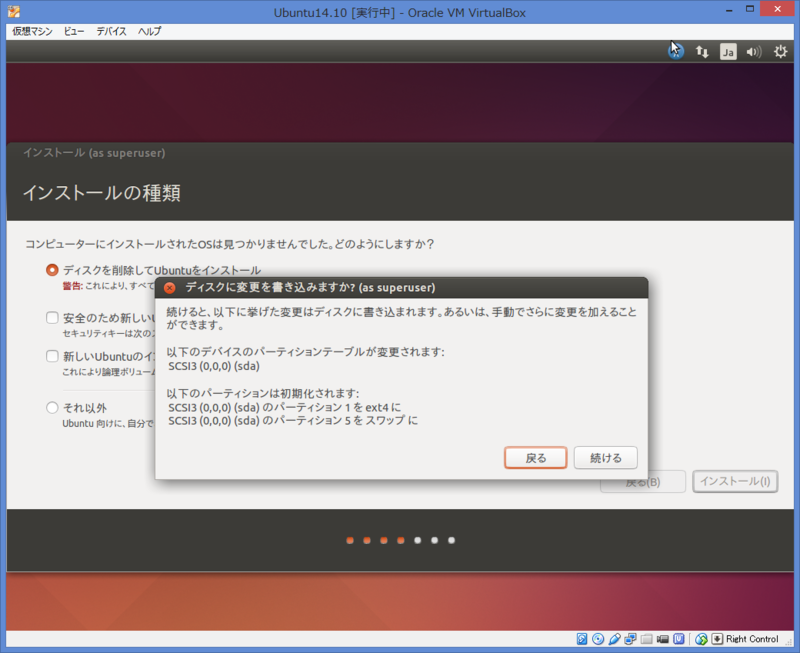800x653 pixels.
Task: Click the installer progress dot indicator
Action: [x=400, y=540]
